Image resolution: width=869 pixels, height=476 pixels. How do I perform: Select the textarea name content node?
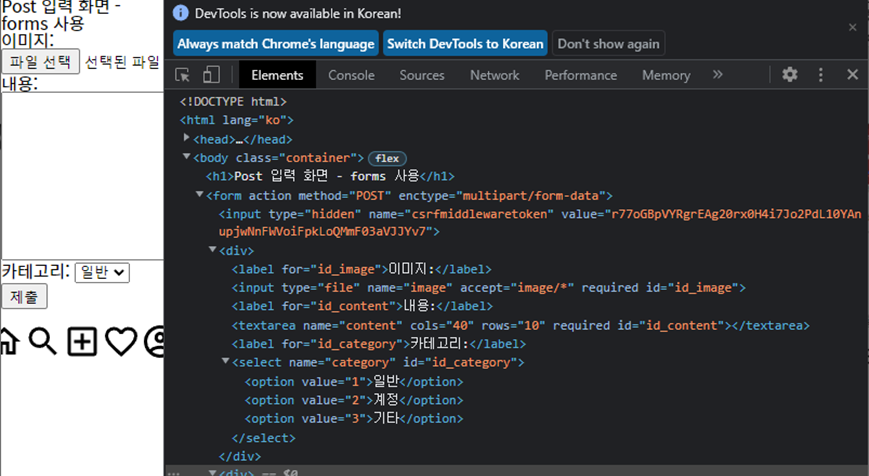[x=520, y=325]
